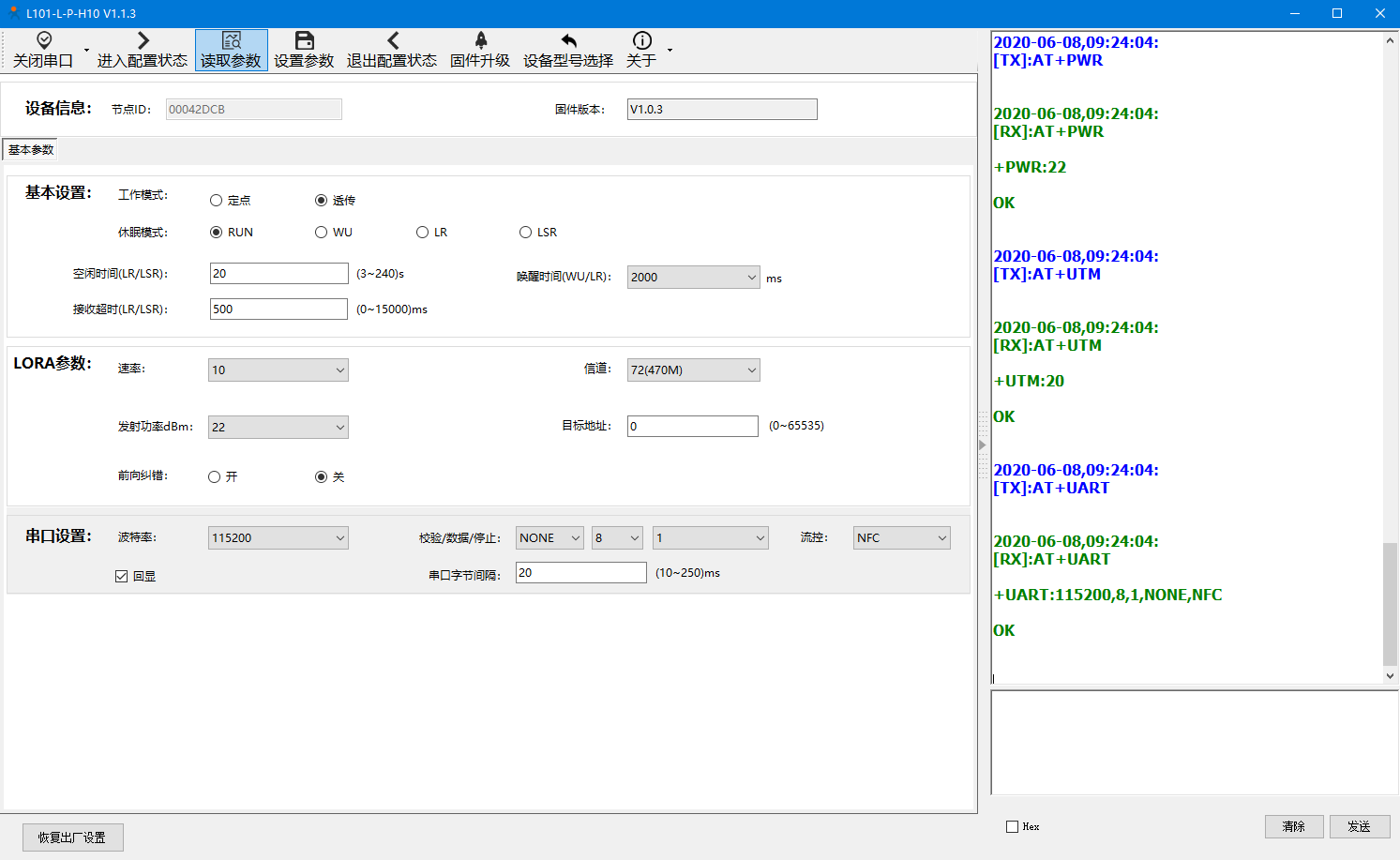Click the 关闭串口 (close serial port) icon
This screenshot has width=1400, height=860.
43,40
